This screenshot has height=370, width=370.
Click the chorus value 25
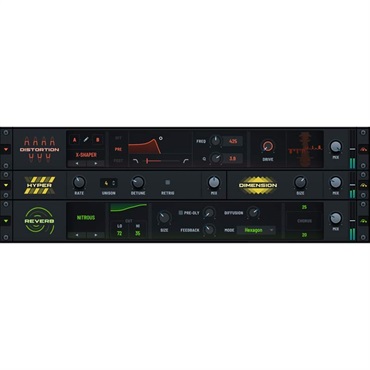click(304, 207)
